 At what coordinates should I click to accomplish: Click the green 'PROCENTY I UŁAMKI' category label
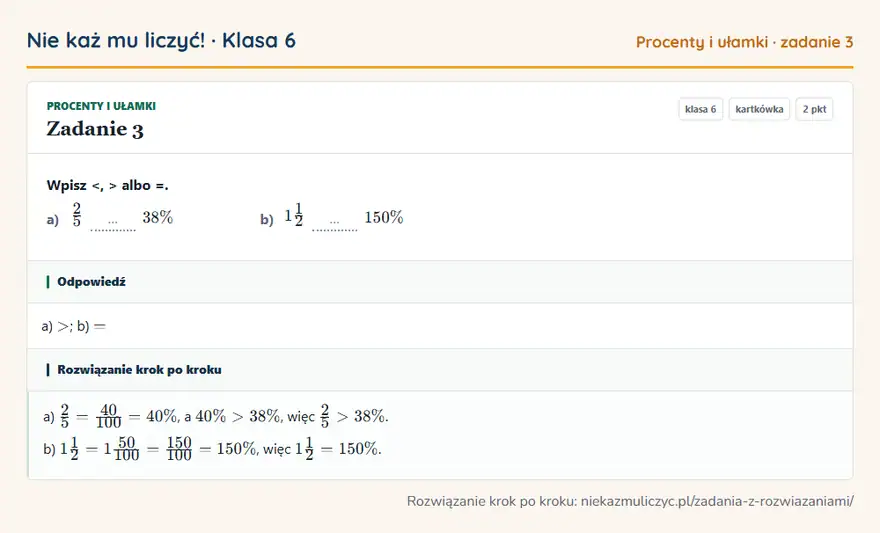101,106
